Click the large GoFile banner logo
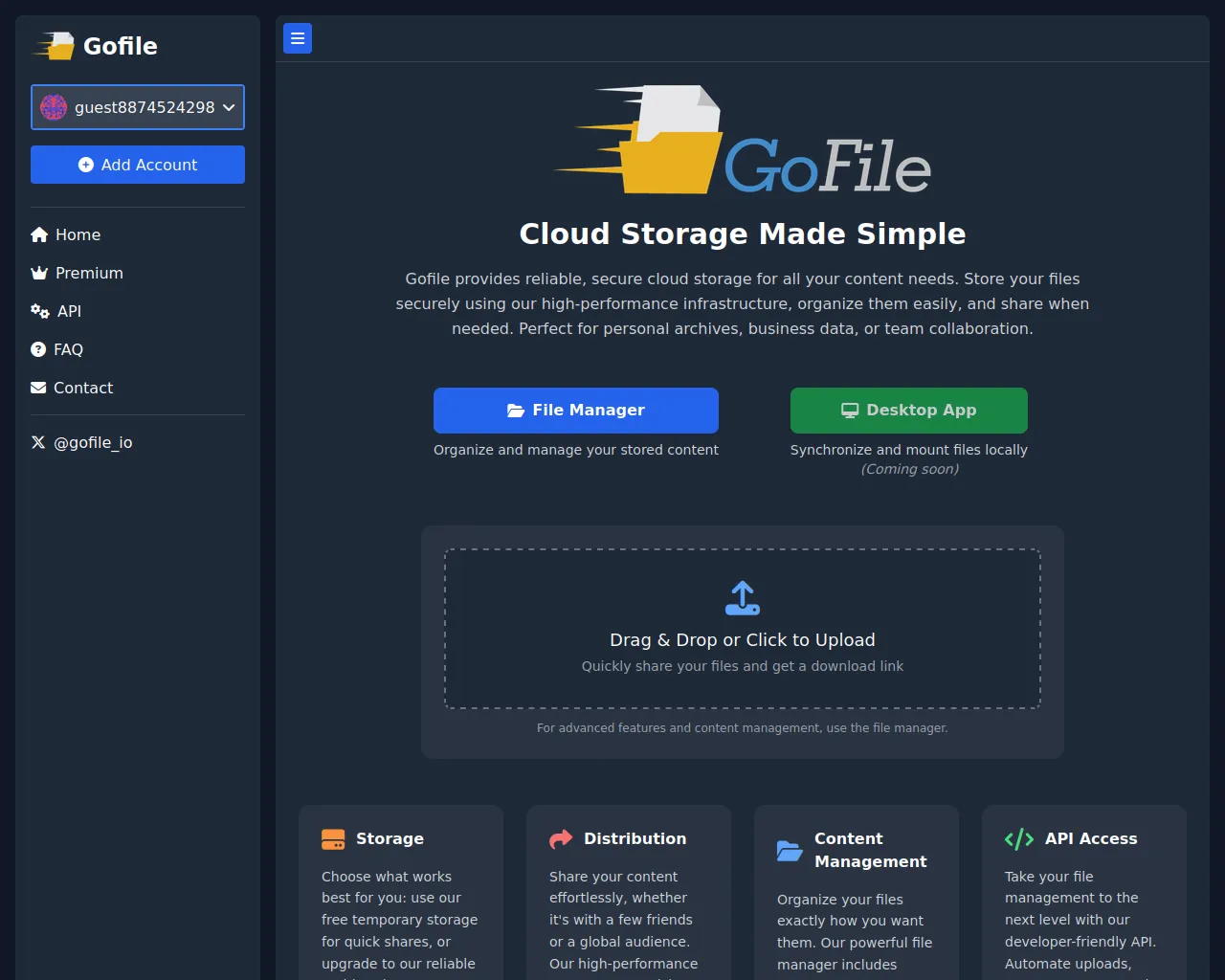Viewport: 1225px width, 980px height. (x=743, y=141)
